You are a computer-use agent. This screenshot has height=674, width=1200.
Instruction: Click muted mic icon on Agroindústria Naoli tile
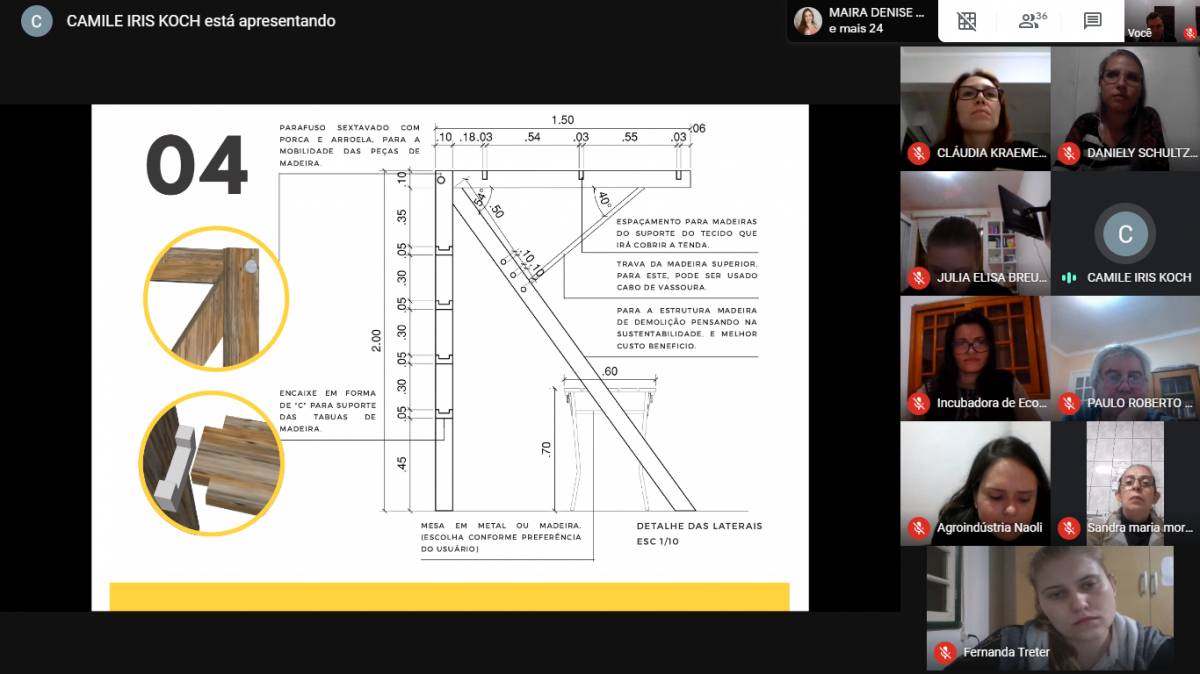point(918,528)
